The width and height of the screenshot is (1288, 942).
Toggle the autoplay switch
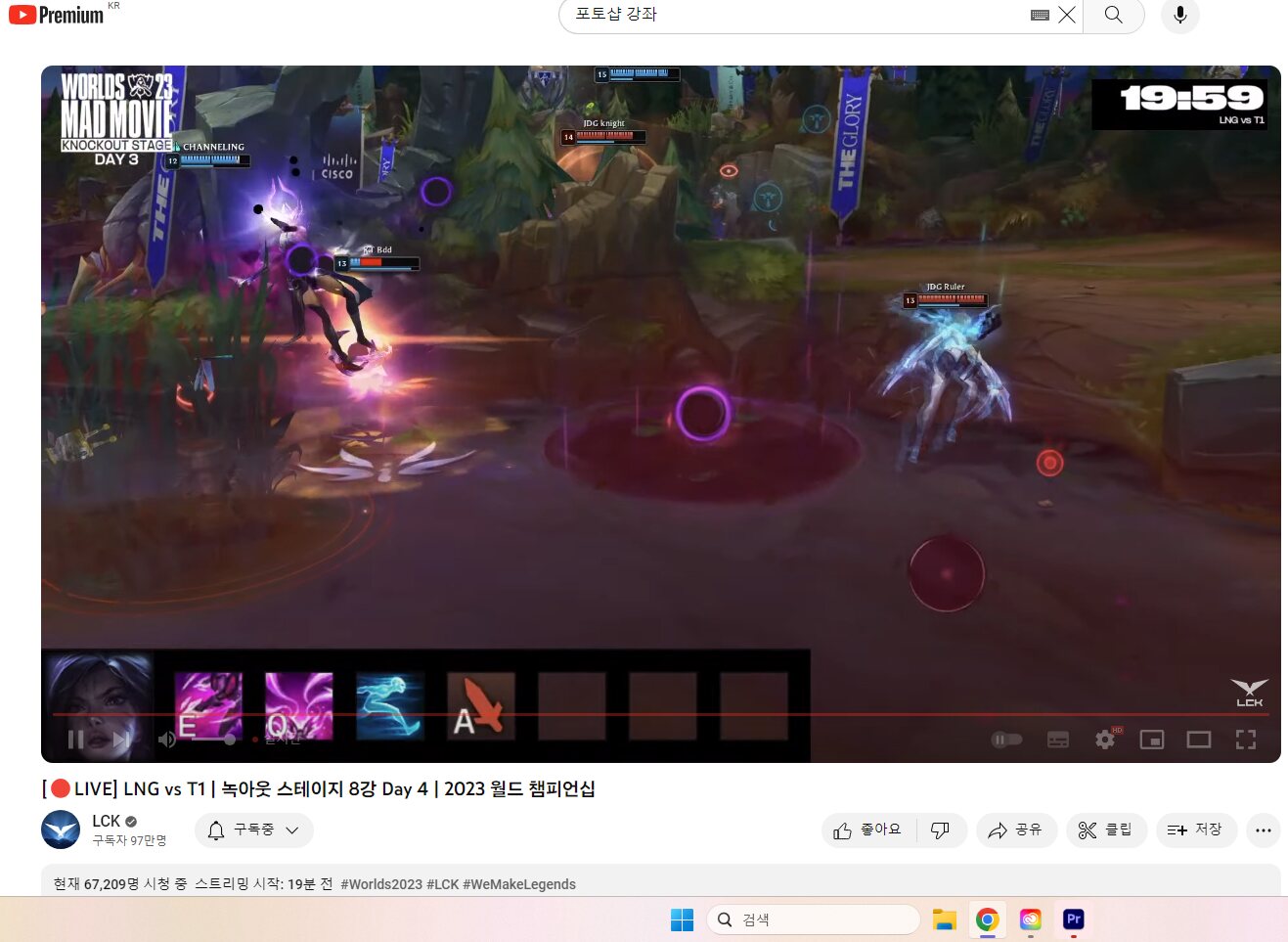pyautogui.click(x=1006, y=740)
